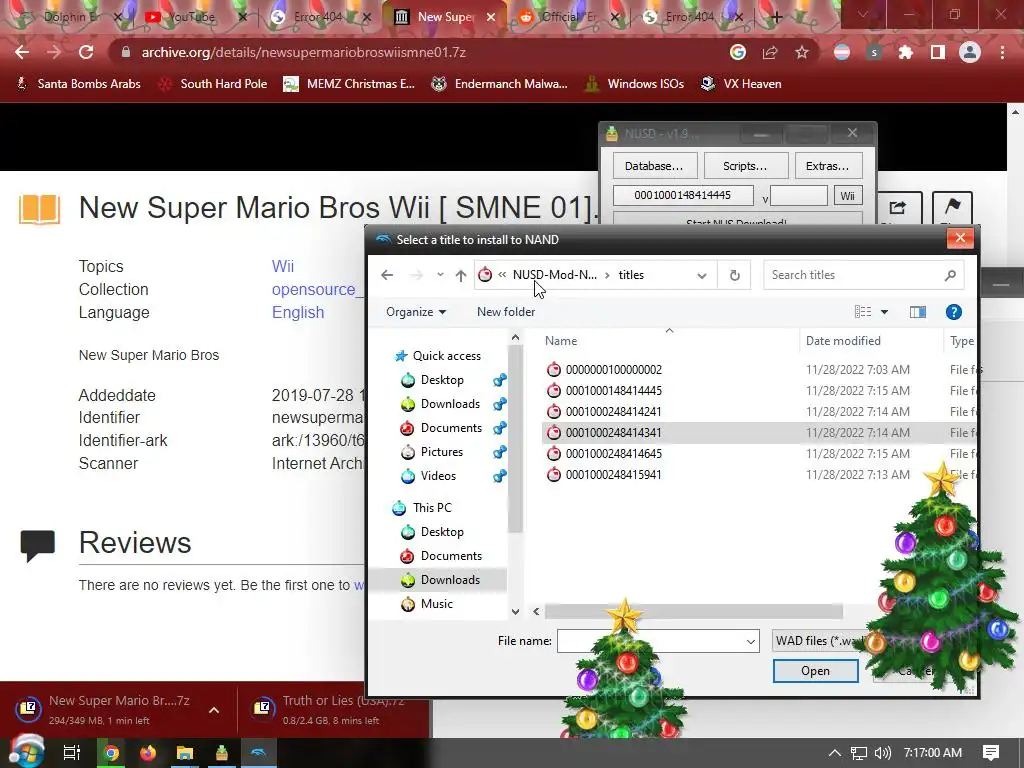Expand New Super Mario download options
This screenshot has width=1024, height=768.
[214, 710]
